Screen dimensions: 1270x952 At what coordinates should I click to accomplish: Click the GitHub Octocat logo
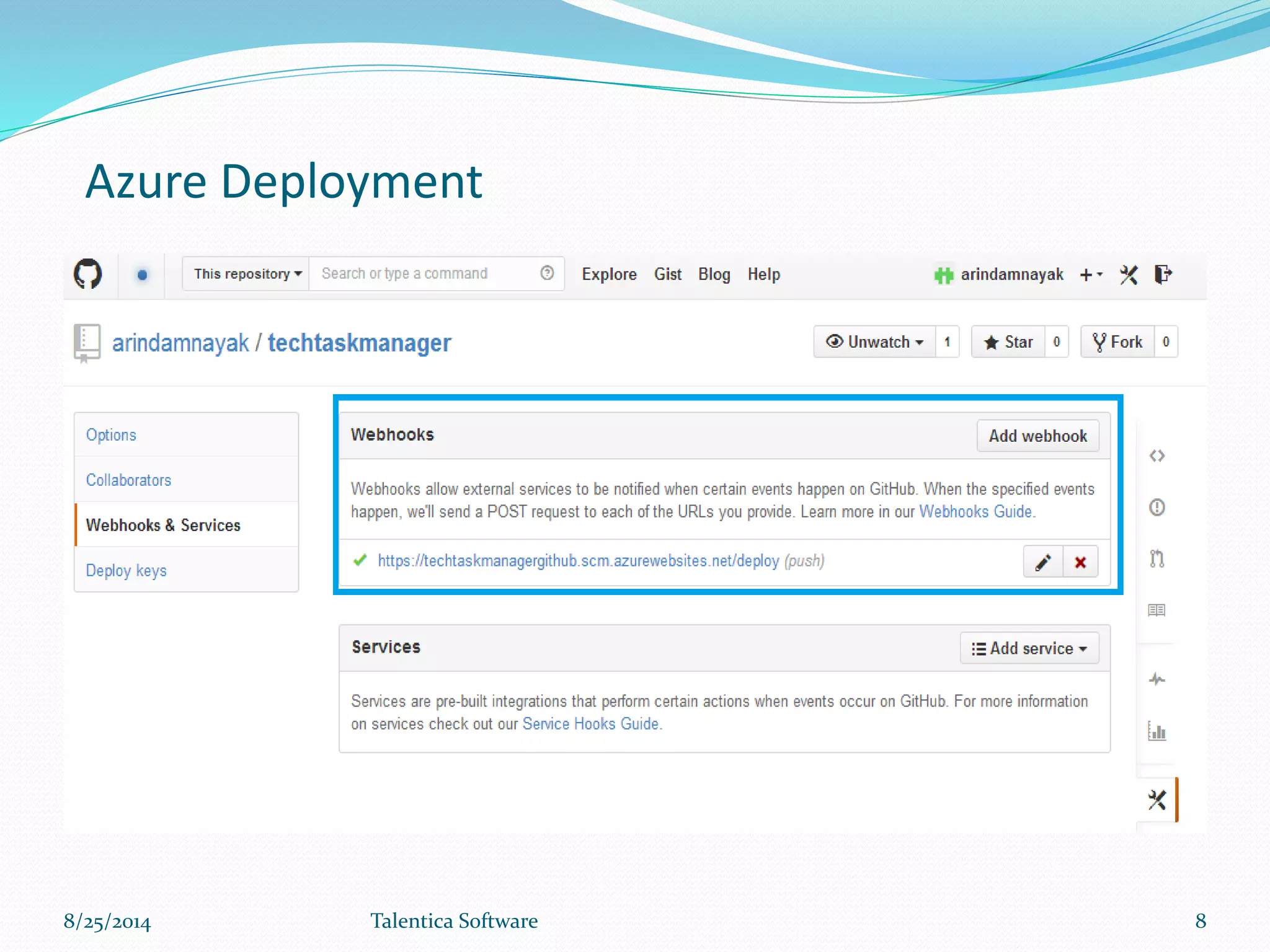[87, 274]
